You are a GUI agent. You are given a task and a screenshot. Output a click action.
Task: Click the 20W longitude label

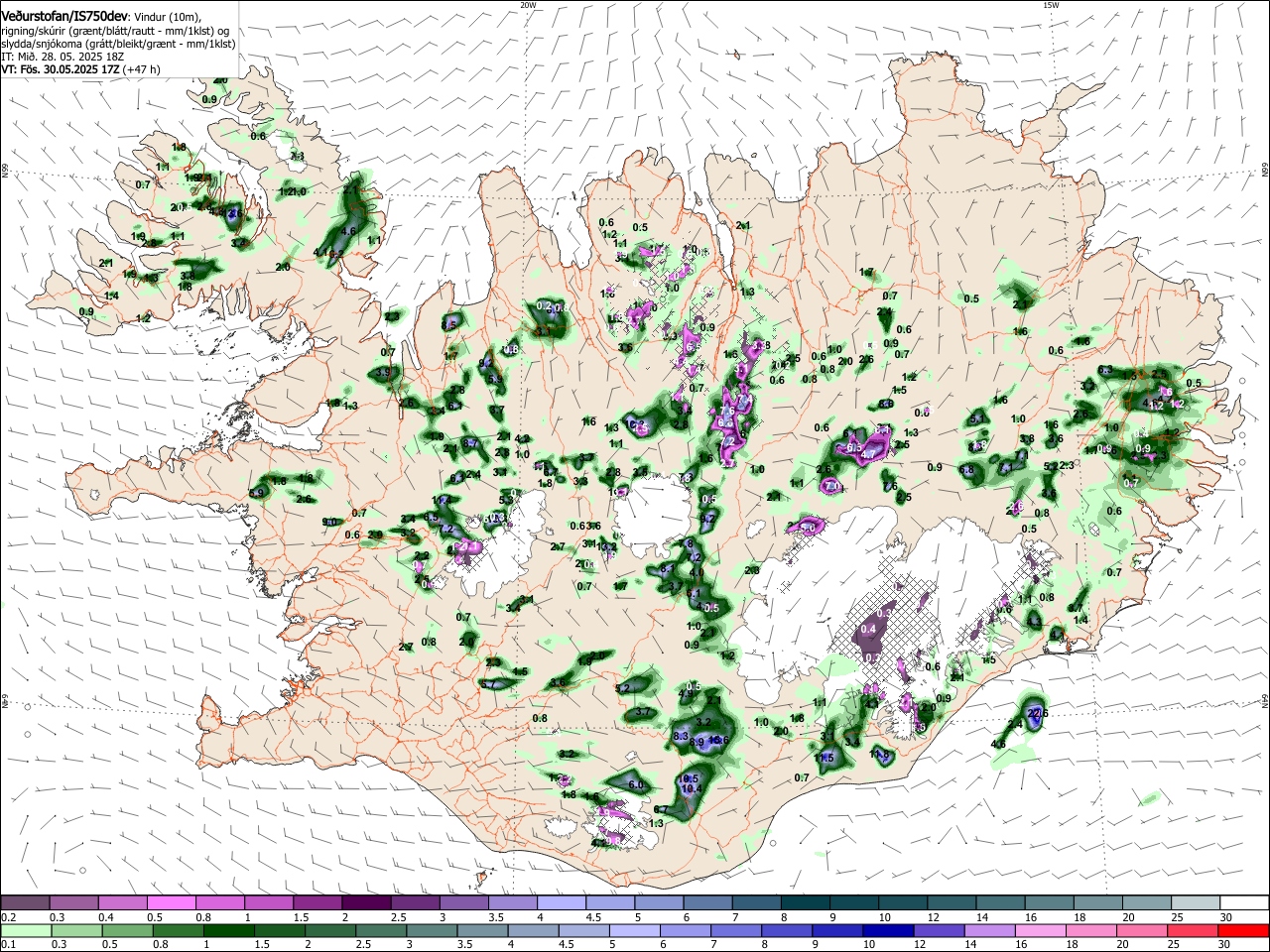pyautogui.click(x=528, y=5)
